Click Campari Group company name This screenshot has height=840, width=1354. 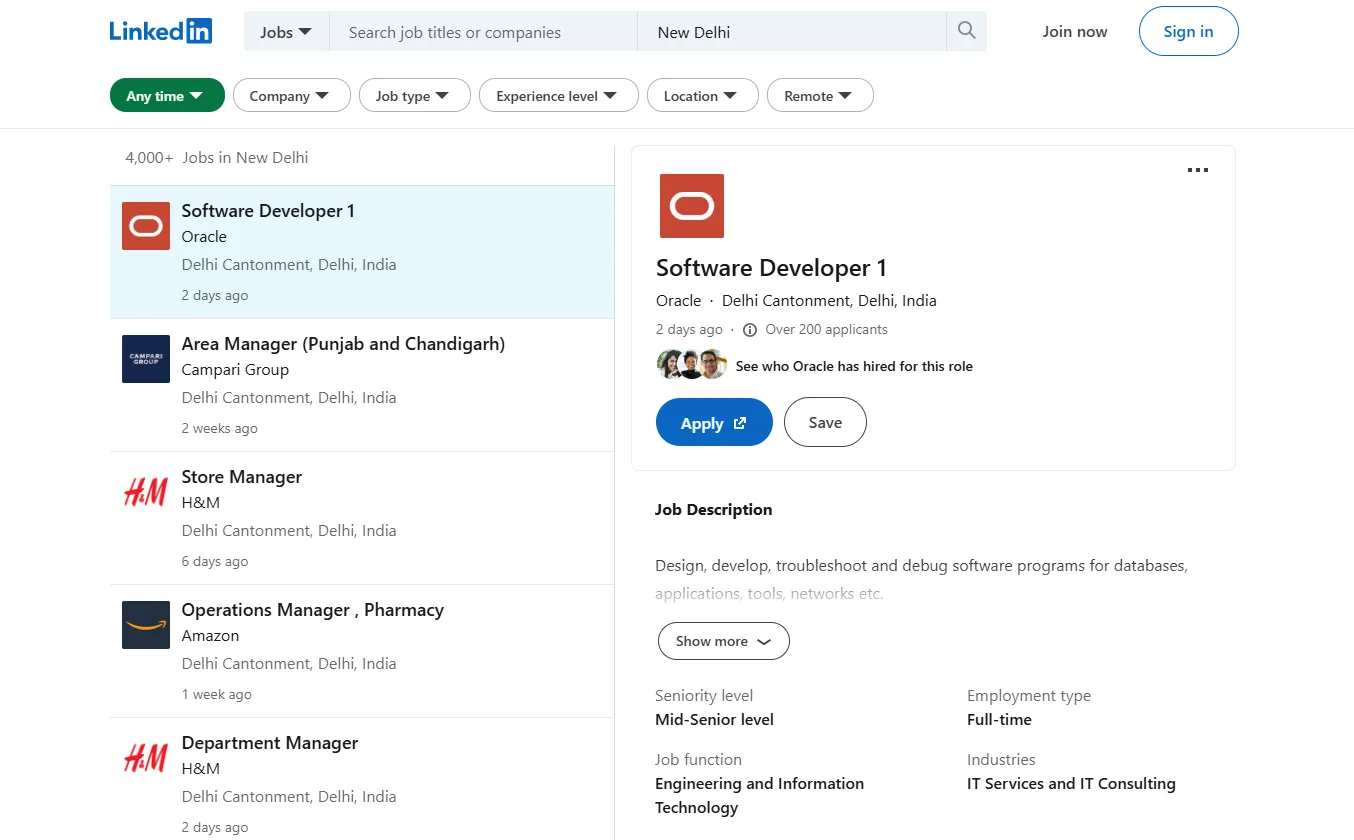[235, 369]
